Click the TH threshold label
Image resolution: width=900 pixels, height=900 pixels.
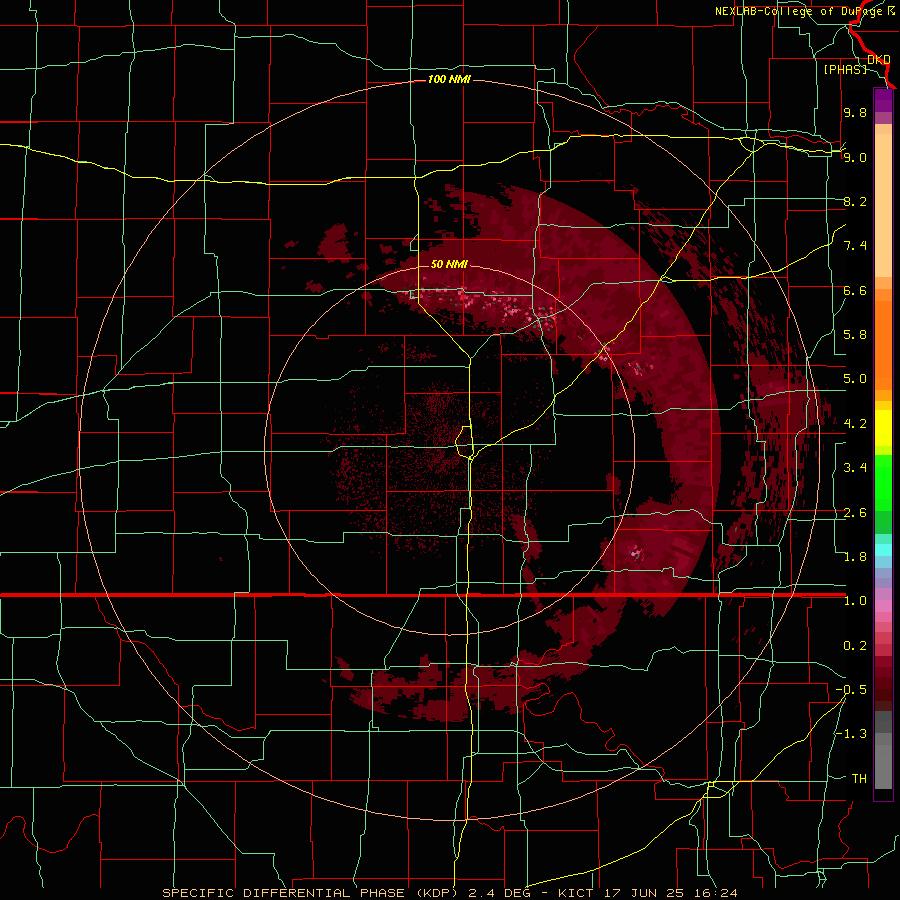(x=859, y=779)
